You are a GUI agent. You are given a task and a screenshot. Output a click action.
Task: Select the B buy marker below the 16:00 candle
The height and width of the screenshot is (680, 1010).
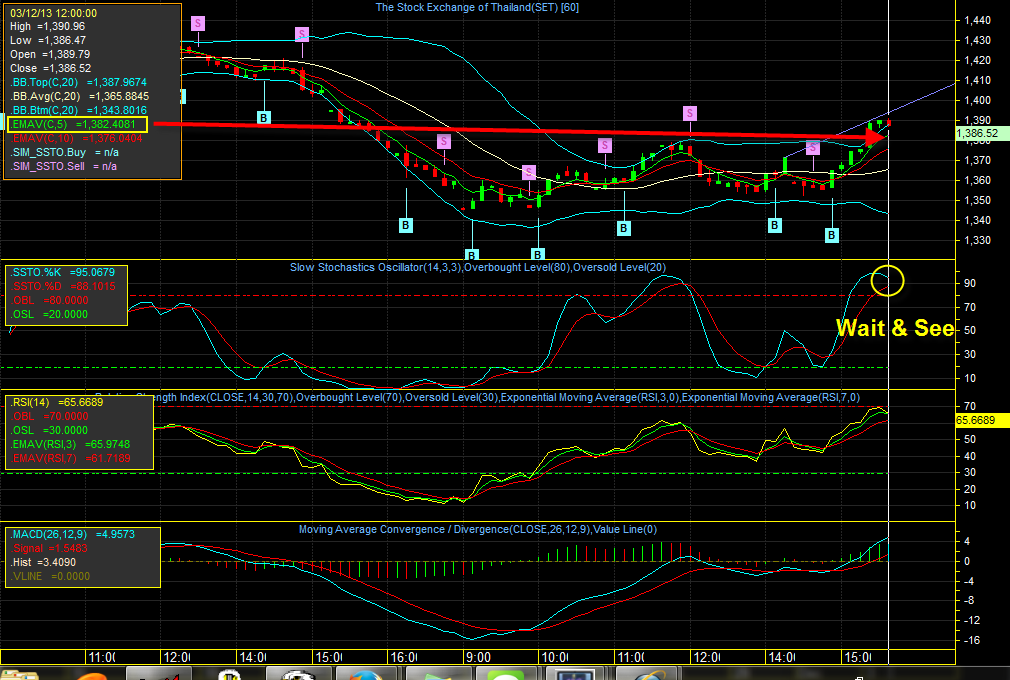click(407, 225)
